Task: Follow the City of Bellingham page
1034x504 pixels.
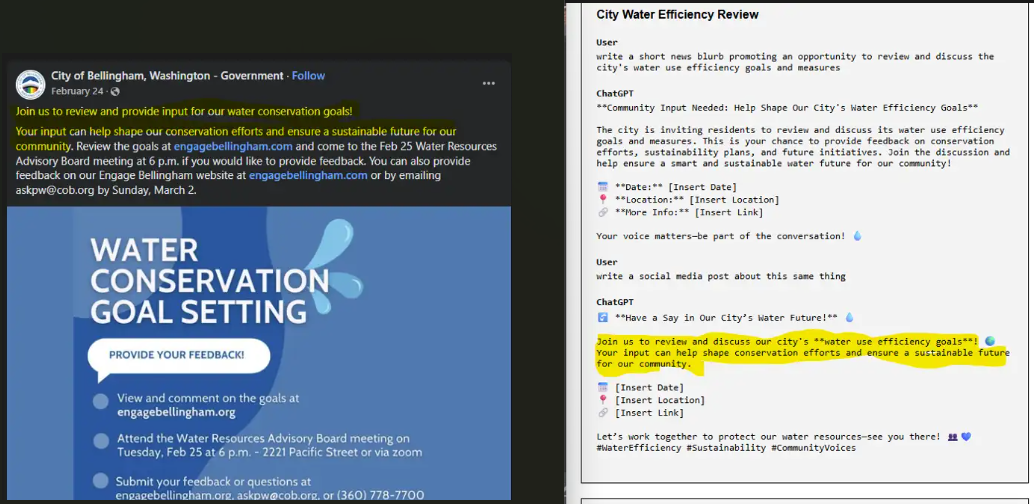Action: tap(308, 76)
